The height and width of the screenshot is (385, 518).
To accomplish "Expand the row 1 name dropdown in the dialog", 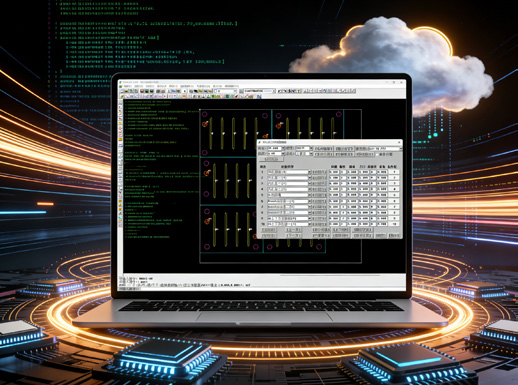I will click(310, 172).
